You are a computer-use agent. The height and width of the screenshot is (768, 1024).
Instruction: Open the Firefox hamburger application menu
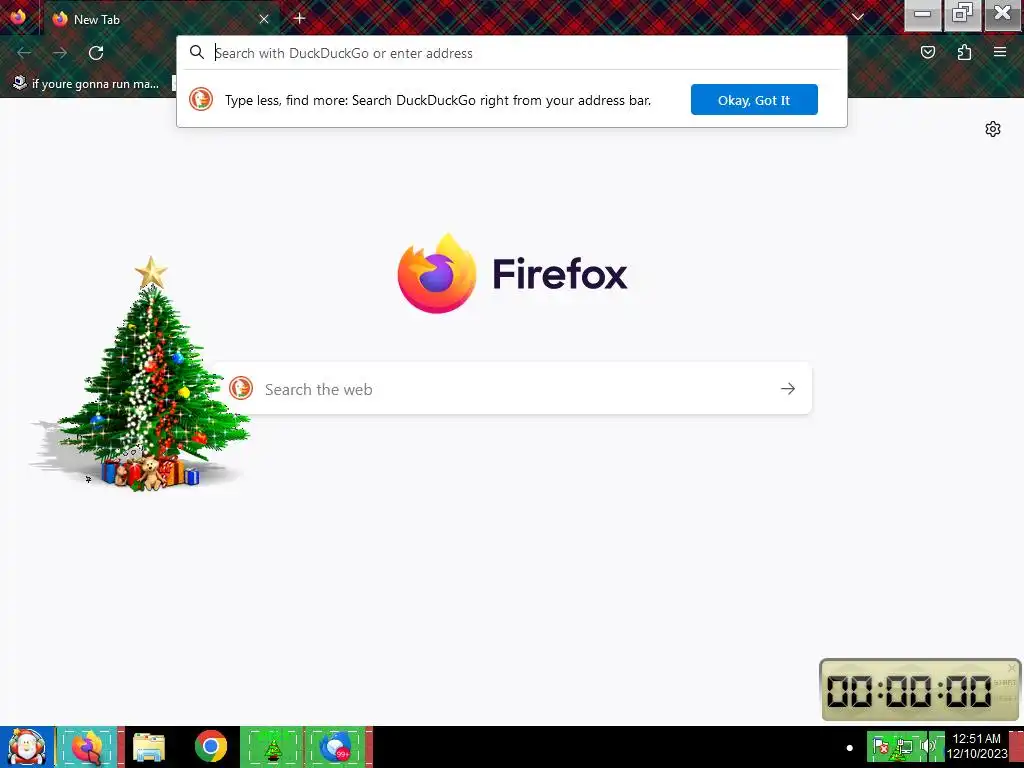coord(1000,52)
